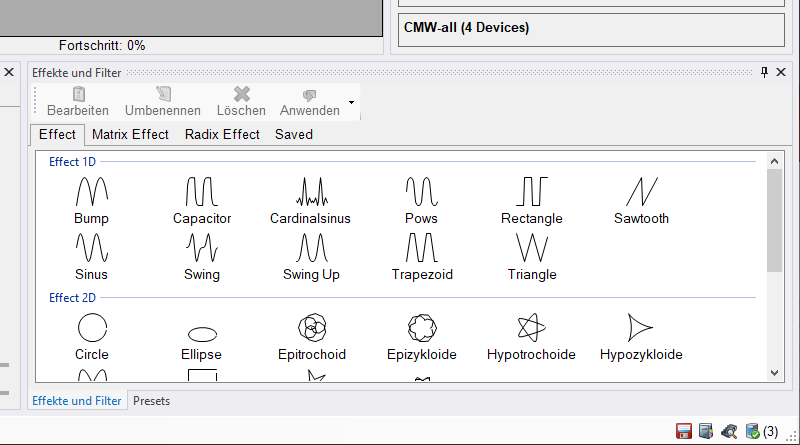This screenshot has height=445, width=800.
Task: Open the Radix Effect tab
Action: tap(222, 134)
